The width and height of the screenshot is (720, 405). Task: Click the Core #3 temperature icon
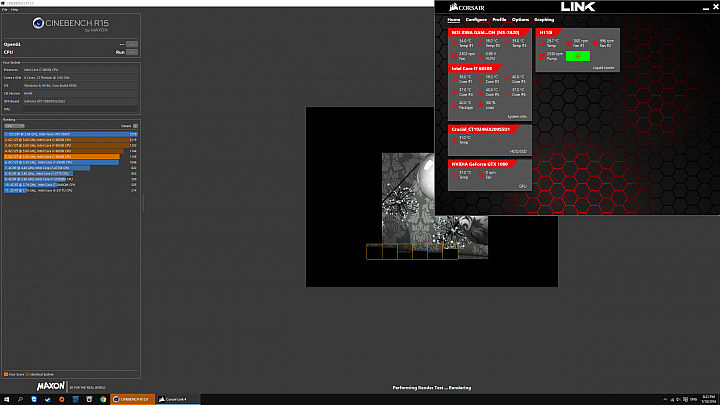(508, 79)
